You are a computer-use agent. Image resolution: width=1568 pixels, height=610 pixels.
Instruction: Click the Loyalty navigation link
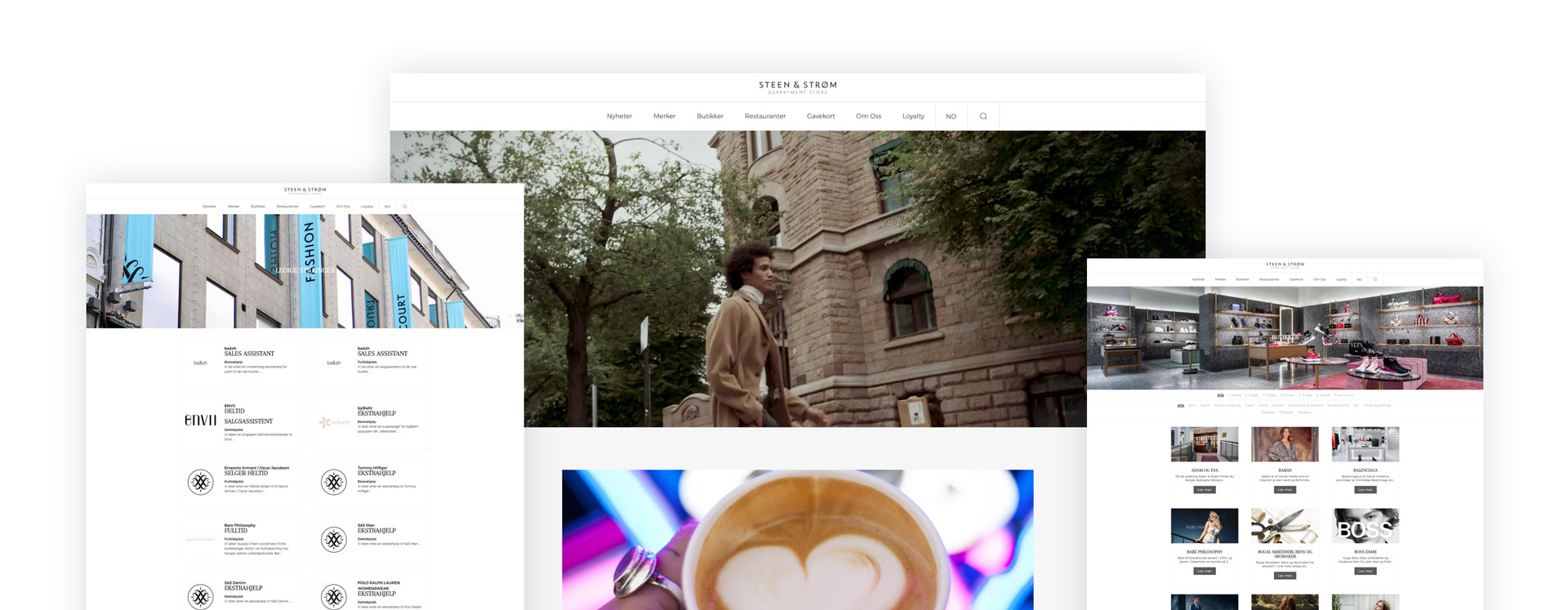[x=913, y=116]
